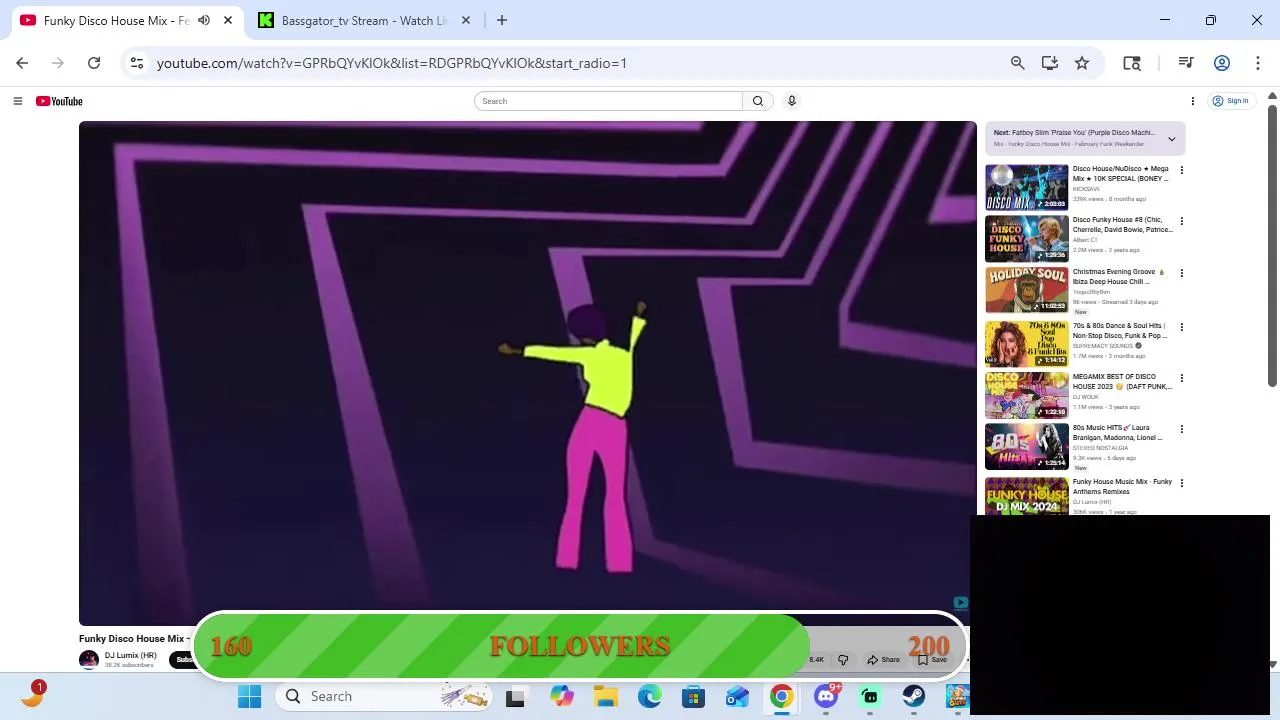1280x720 pixels.
Task: Click the Share button under the video
Action: point(883,660)
